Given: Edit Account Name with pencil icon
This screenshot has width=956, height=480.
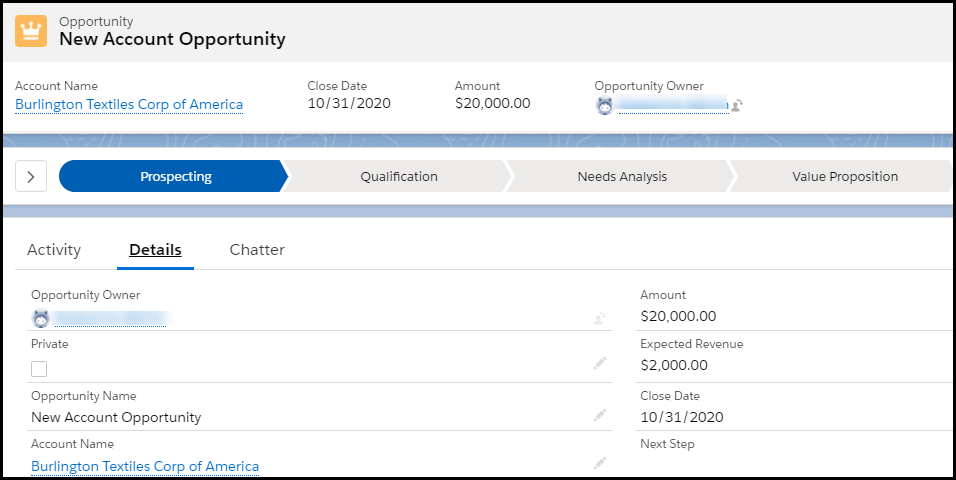Looking at the screenshot, I should pyautogui.click(x=600, y=463).
